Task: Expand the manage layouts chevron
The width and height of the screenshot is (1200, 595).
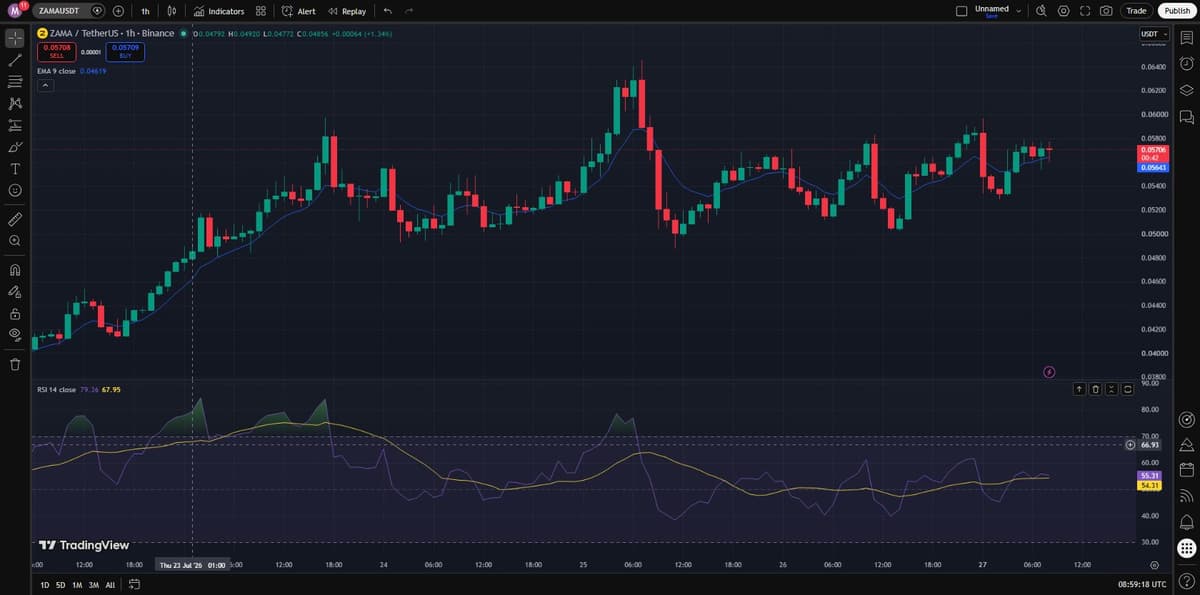Action: point(1019,11)
